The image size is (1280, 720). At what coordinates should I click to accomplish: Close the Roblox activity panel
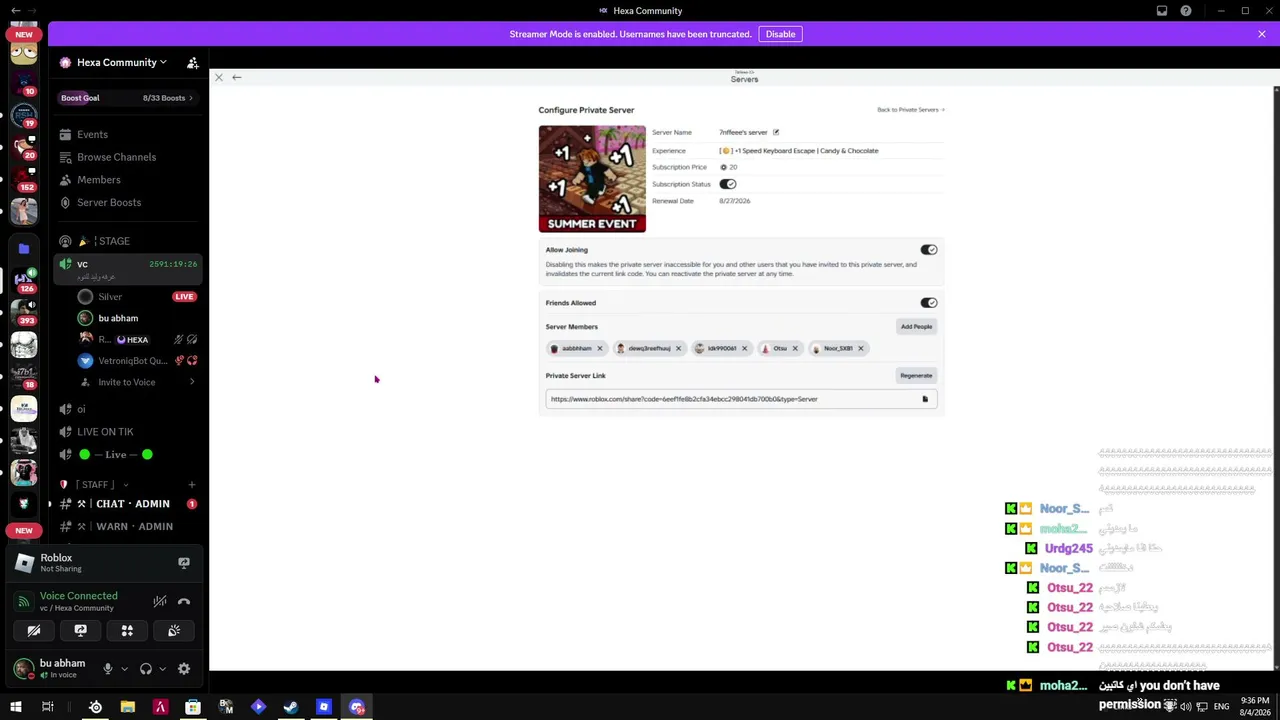tap(219, 77)
